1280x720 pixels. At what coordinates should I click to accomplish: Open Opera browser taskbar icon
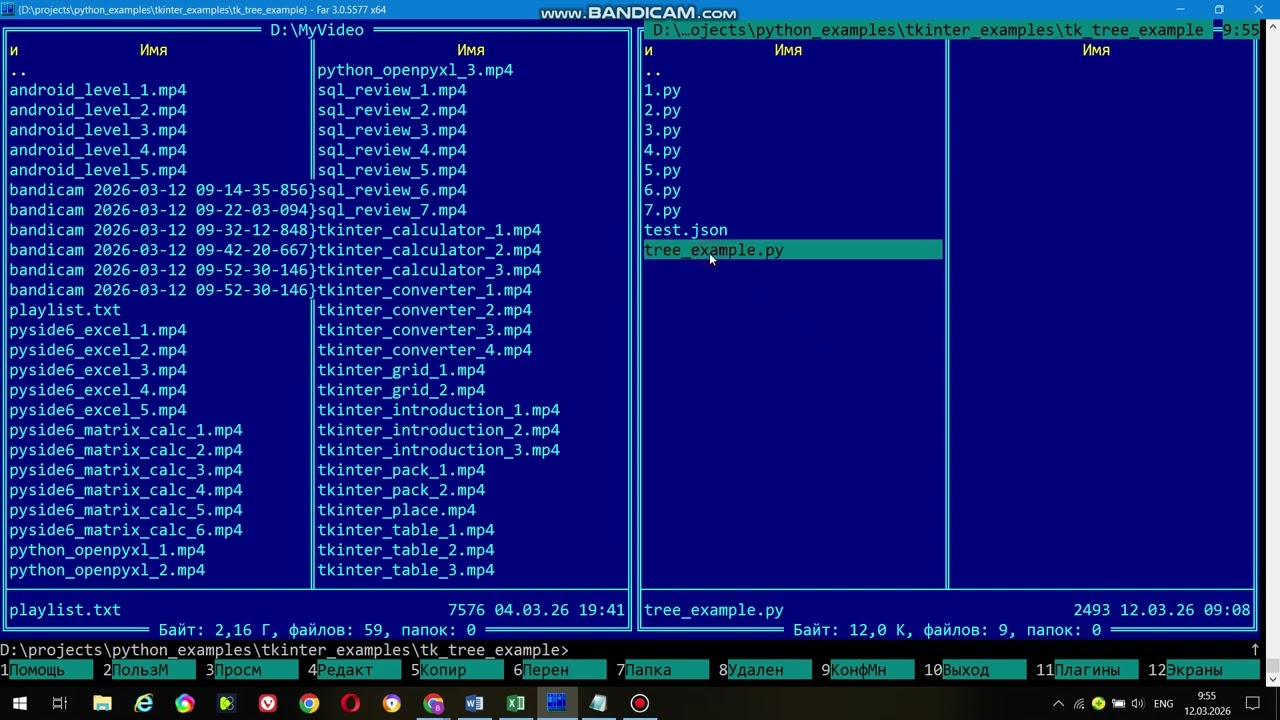click(x=350, y=704)
